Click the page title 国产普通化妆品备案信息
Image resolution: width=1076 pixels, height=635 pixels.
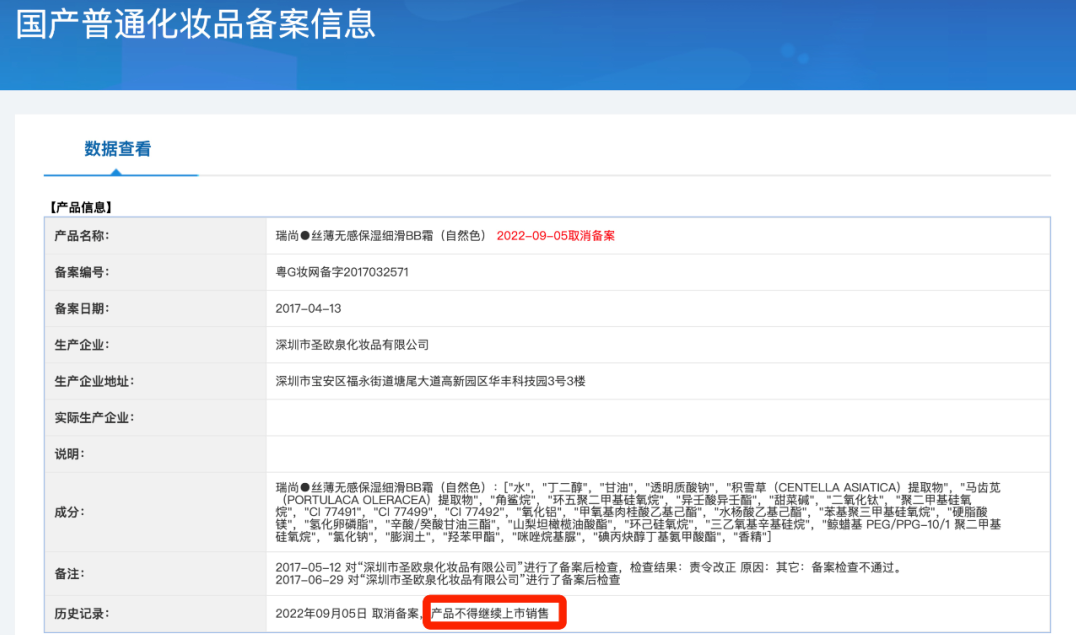click(x=196, y=24)
